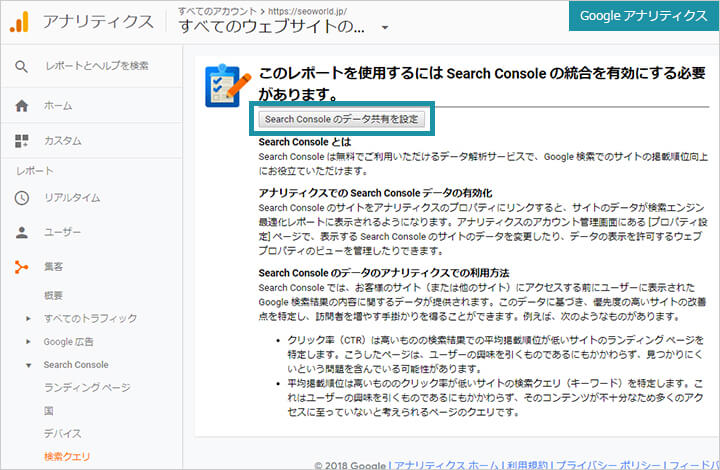
Task: Click the Users person icon
Action: point(22,233)
